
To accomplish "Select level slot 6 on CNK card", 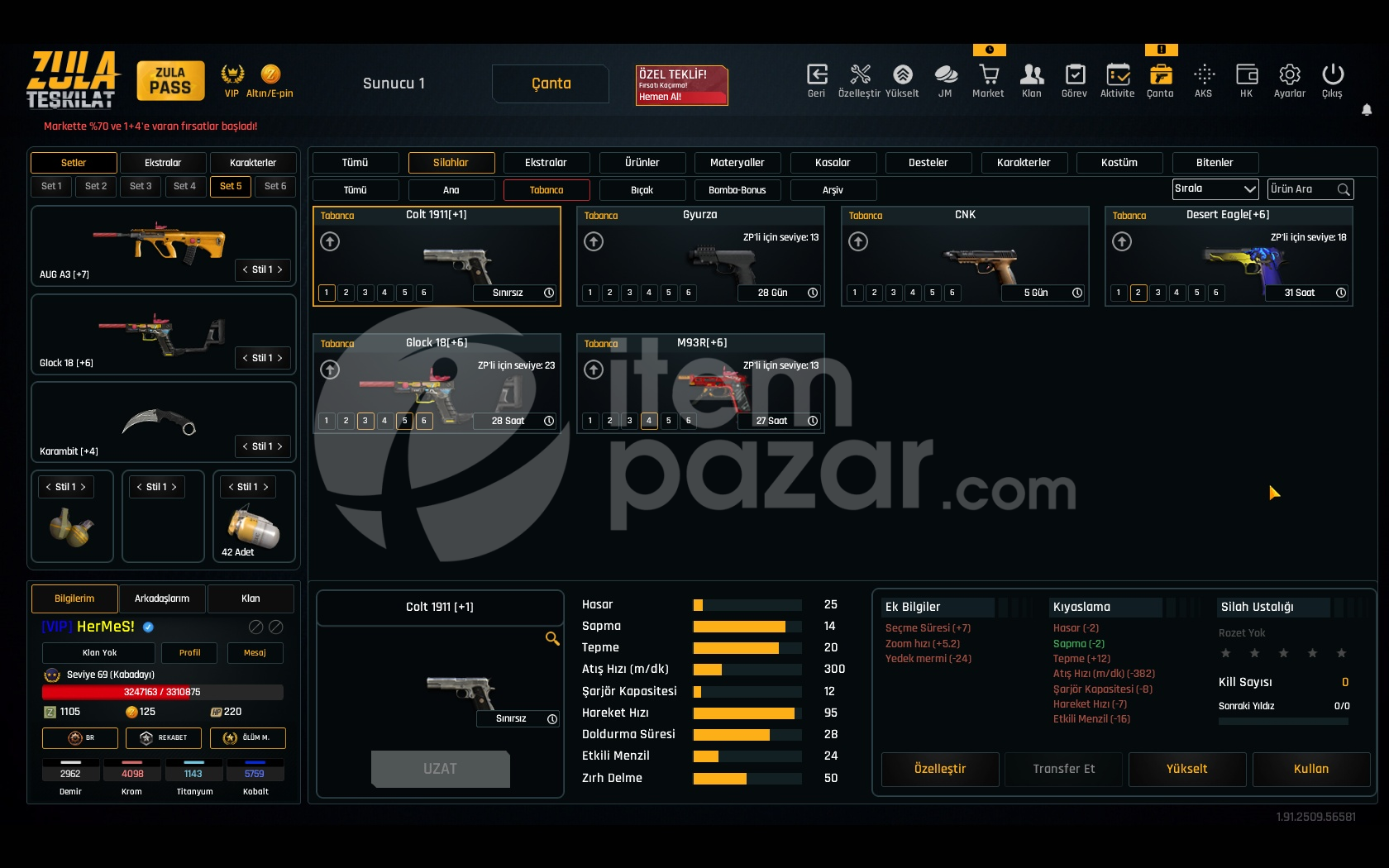I will point(952,293).
